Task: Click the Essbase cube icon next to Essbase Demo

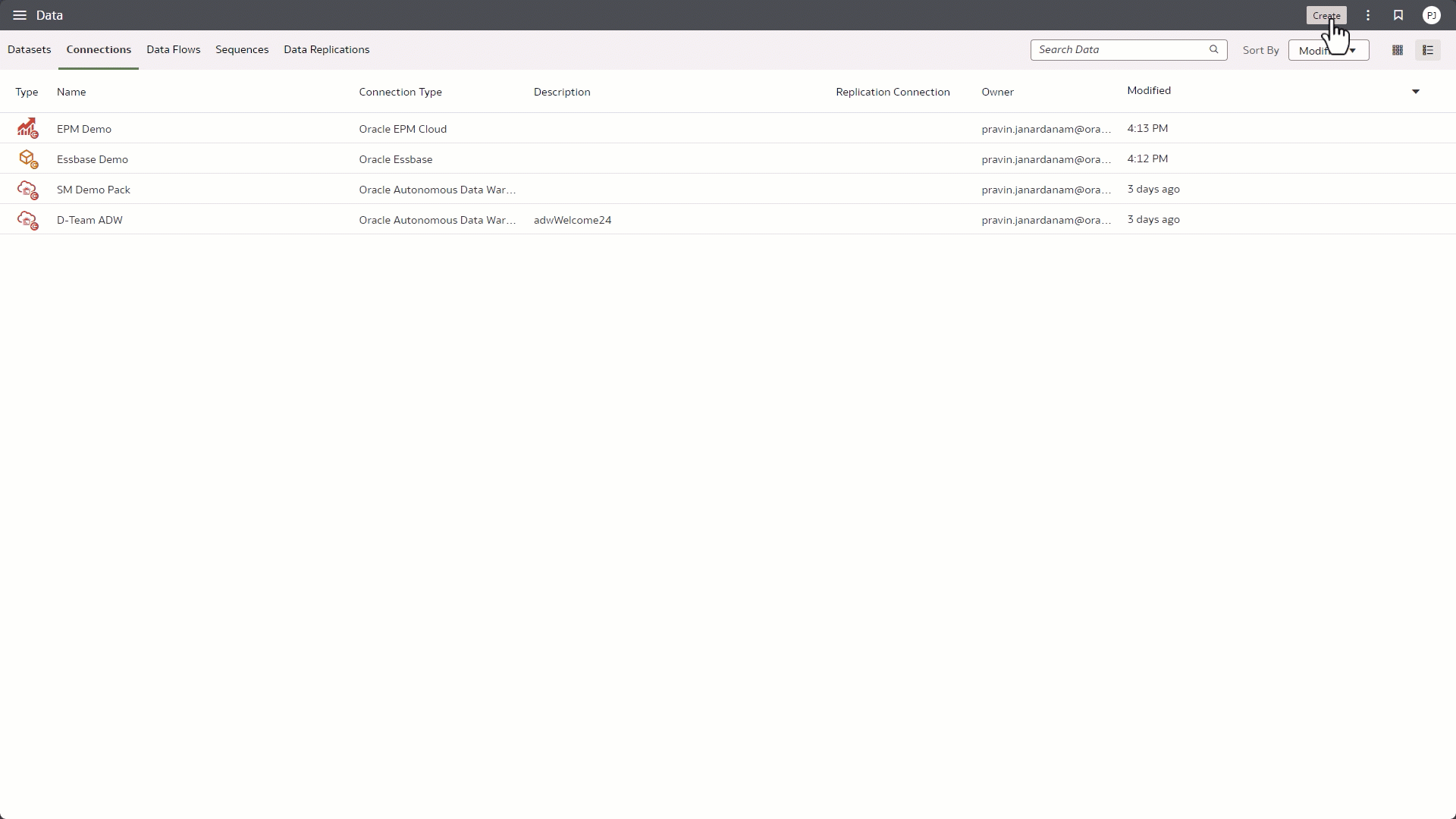Action: pos(28,158)
